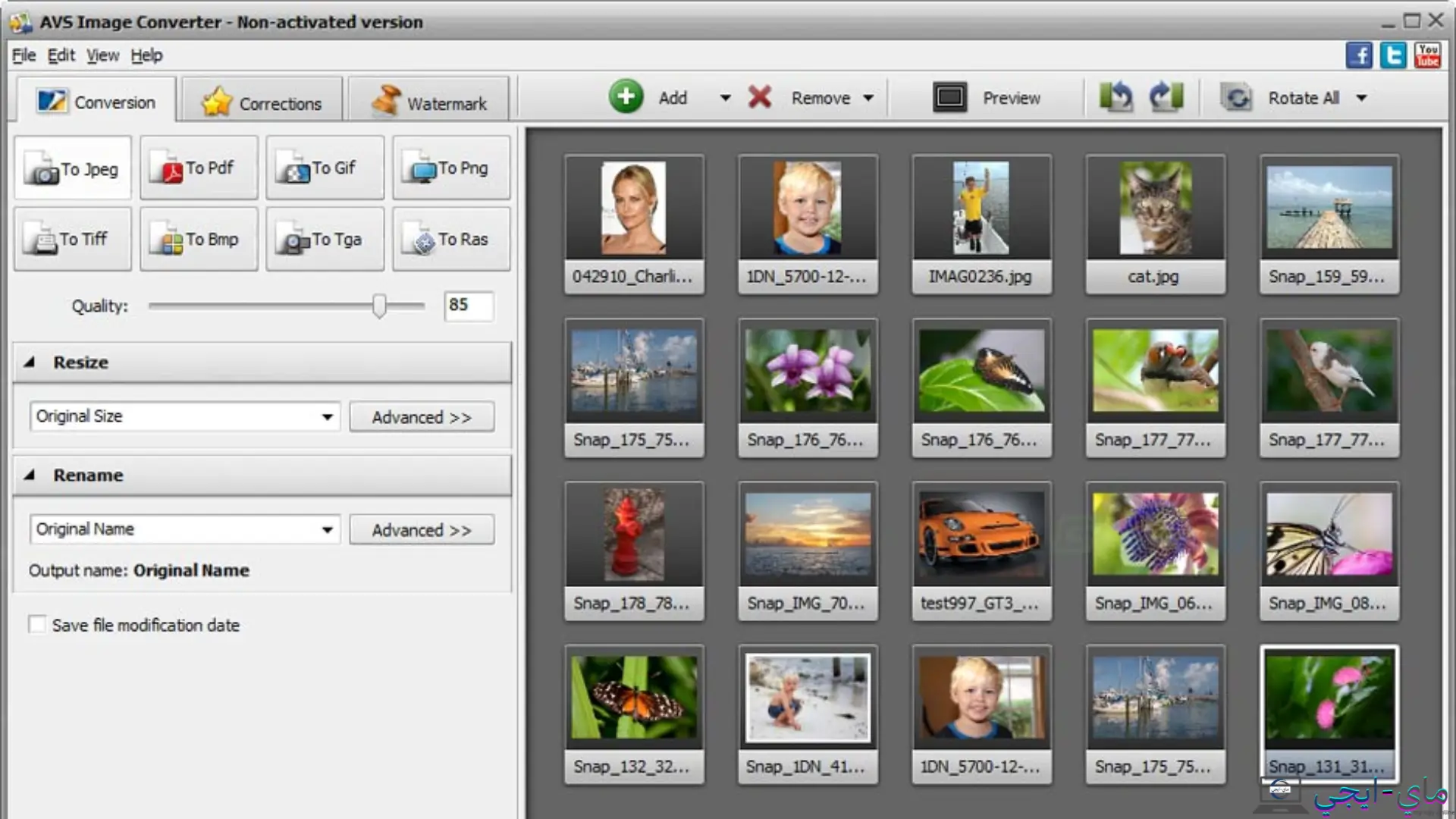Select the To Png conversion format
Viewport: 1456px width, 819px height.
click(451, 168)
